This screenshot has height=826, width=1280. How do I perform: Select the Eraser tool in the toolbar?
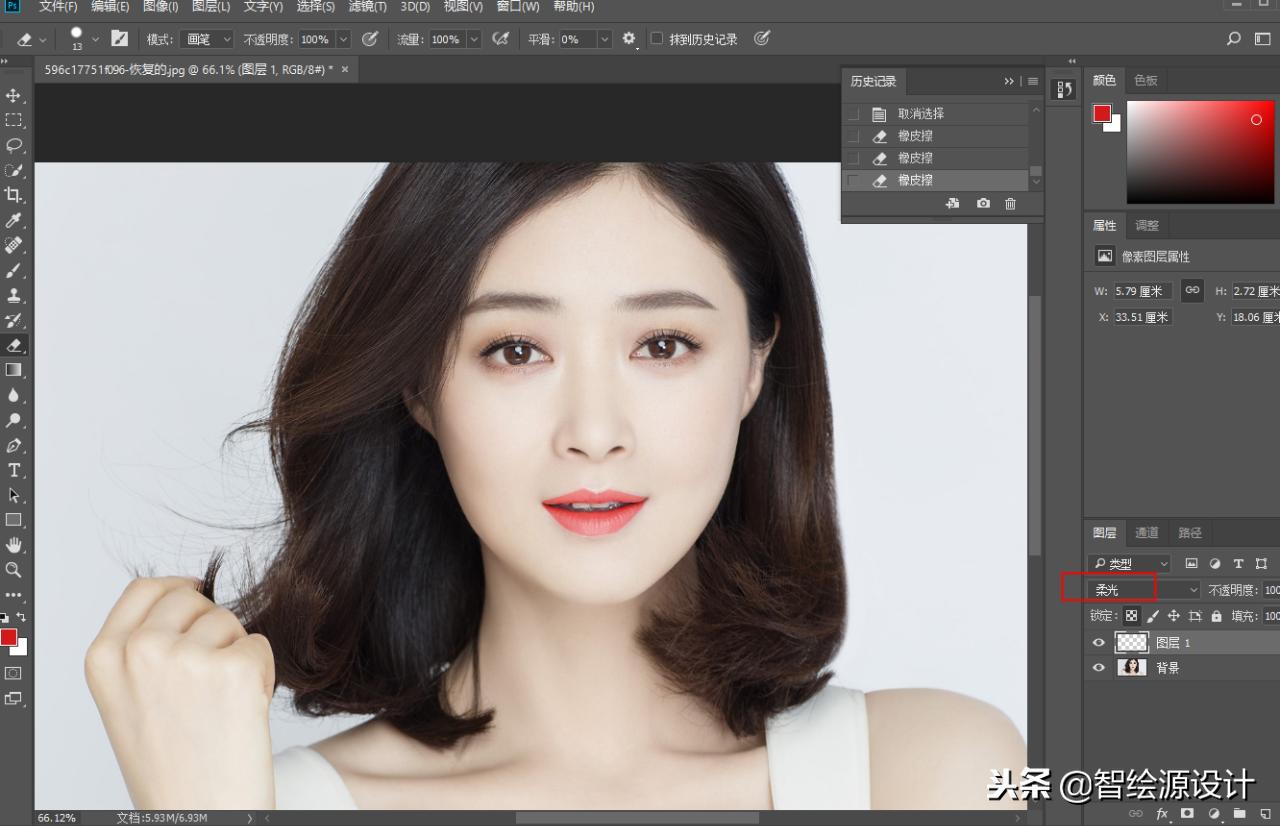pos(14,345)
